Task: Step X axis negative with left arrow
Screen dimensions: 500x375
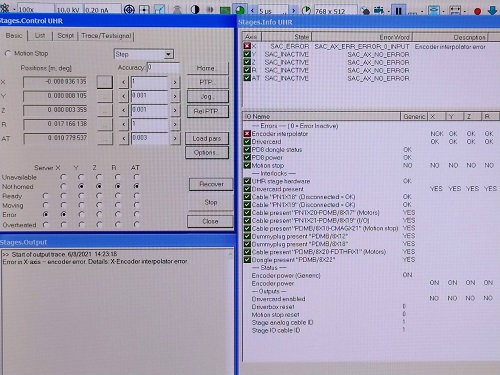Action: click(124, 82)
